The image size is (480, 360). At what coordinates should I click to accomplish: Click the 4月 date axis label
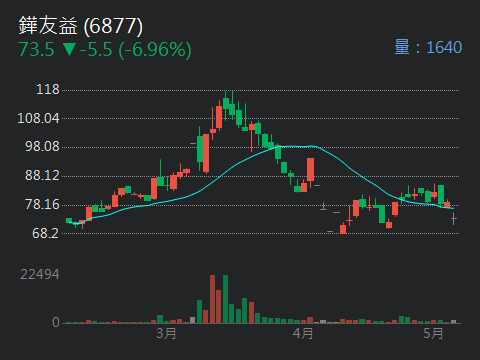tap(303, 333)
